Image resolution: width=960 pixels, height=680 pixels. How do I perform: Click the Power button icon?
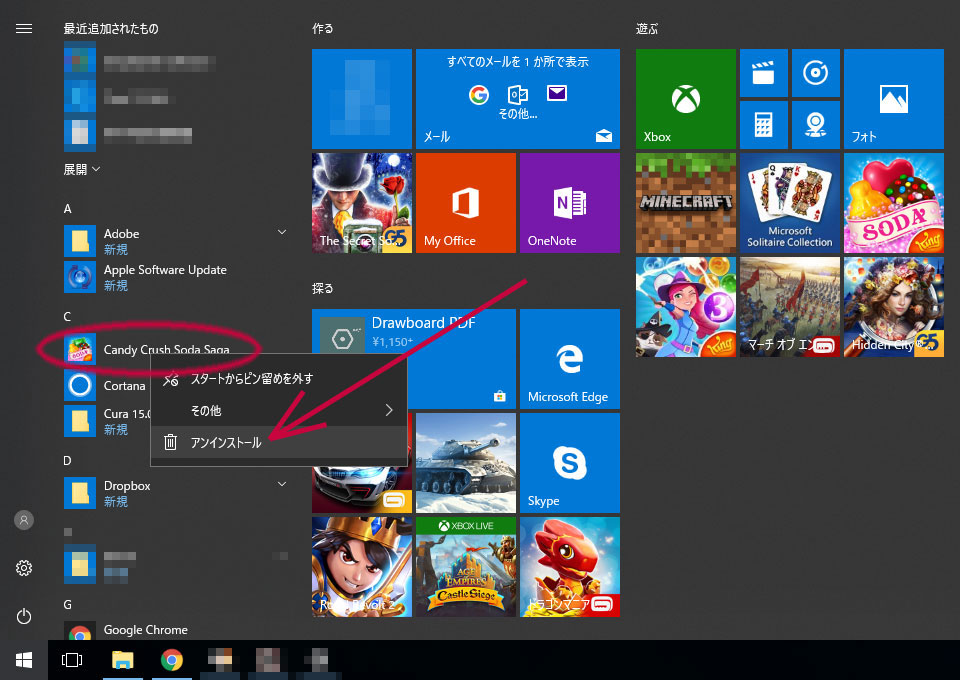click(x=24, y=616)
